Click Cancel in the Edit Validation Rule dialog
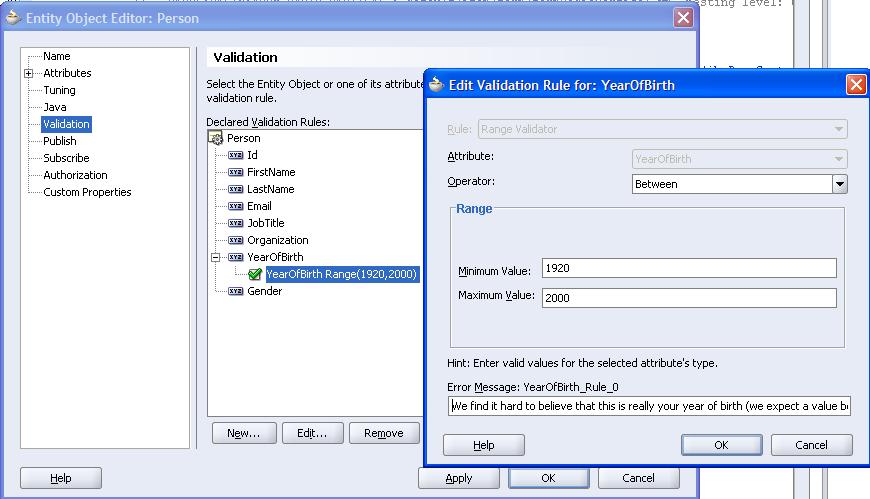 [811, 445]
